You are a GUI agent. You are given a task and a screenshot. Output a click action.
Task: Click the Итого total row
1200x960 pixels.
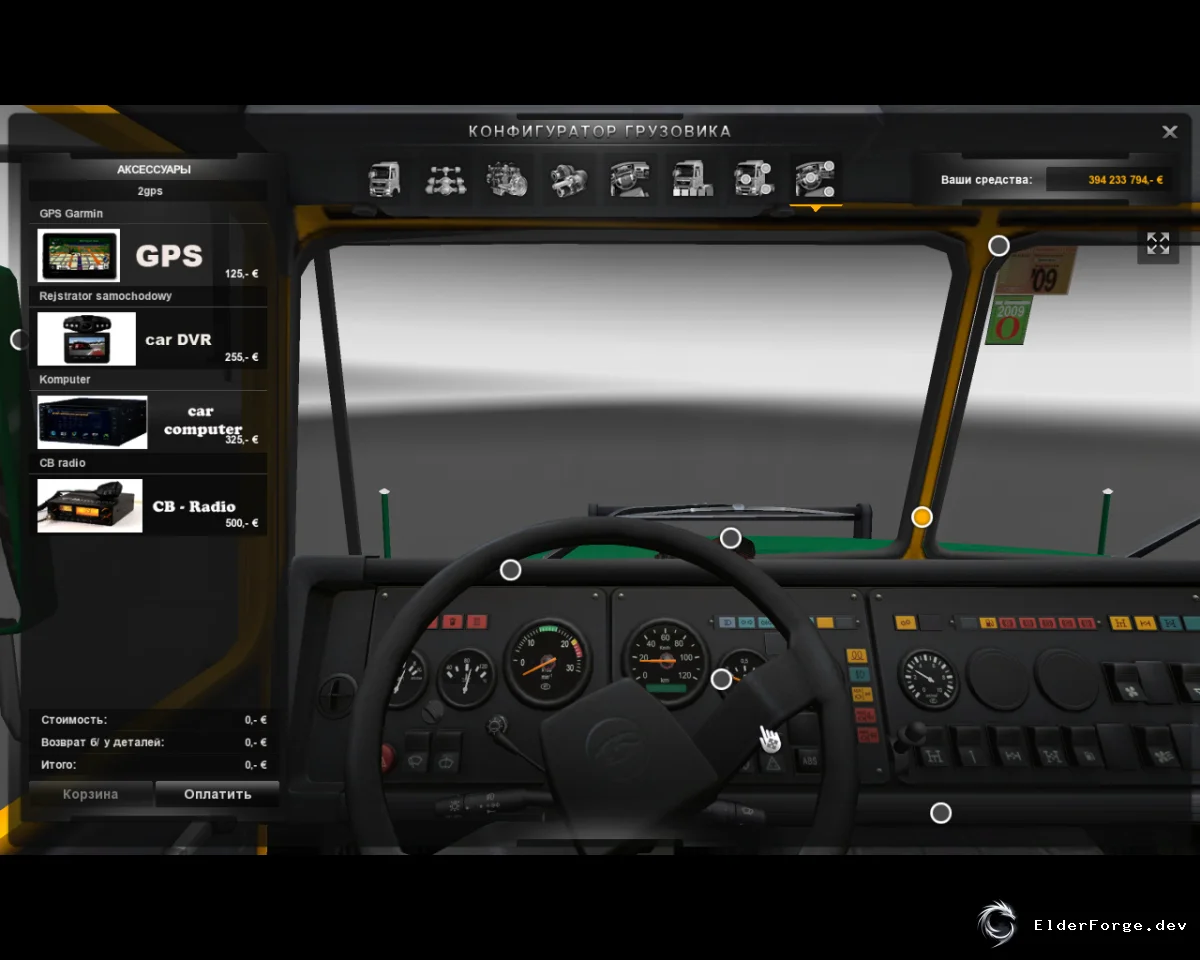tap(154, 765)
